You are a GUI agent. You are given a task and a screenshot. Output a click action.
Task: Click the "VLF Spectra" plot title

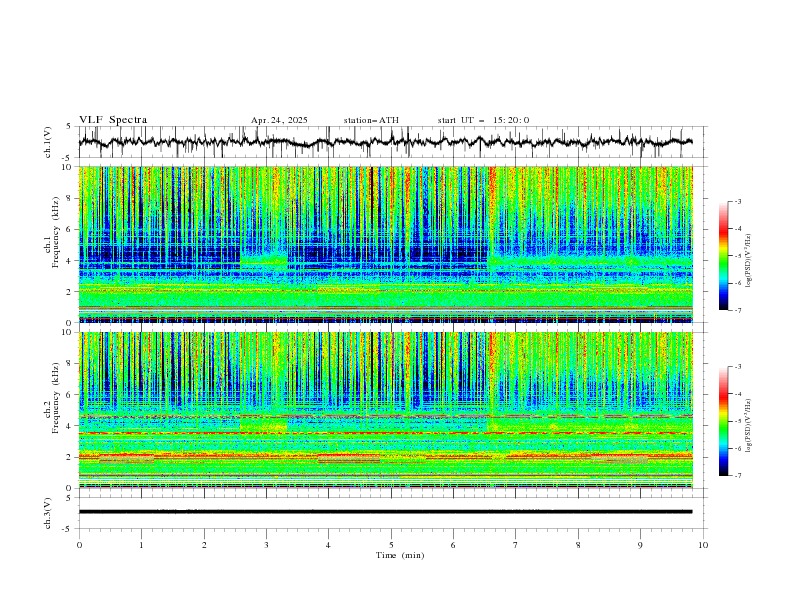(113, 120)
